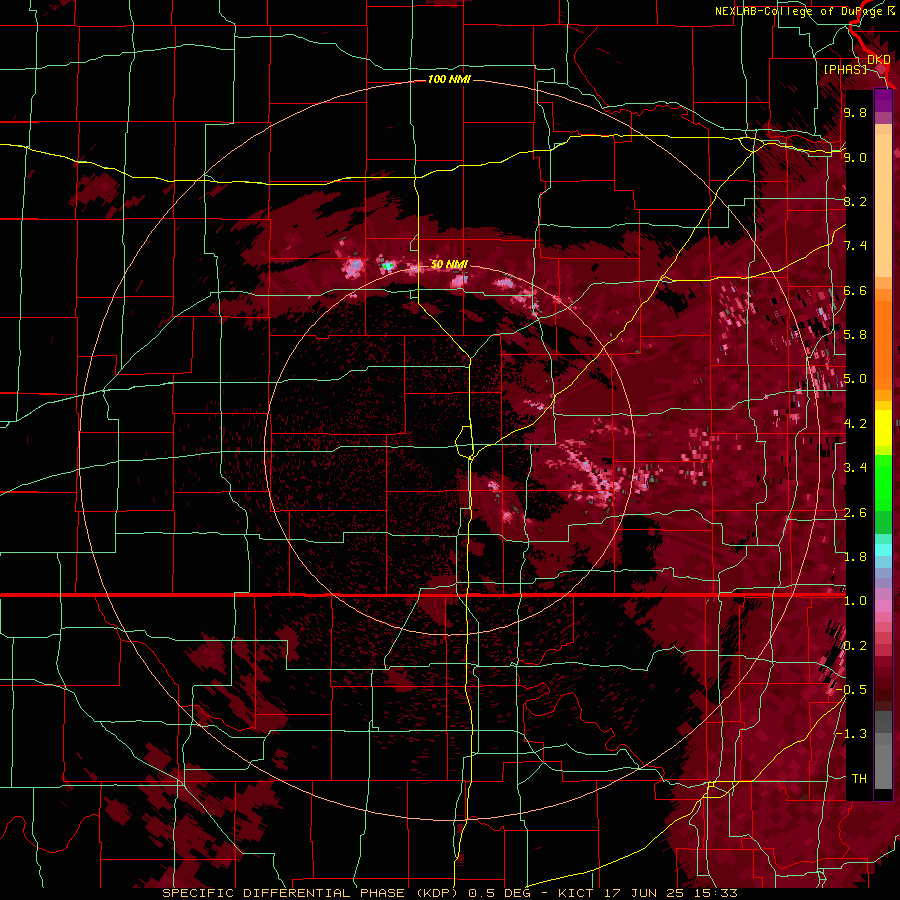The image size is (900, 900).
Task: Click the 8.2 scale value
Action: pyautogui.click(x=855, y=201)
